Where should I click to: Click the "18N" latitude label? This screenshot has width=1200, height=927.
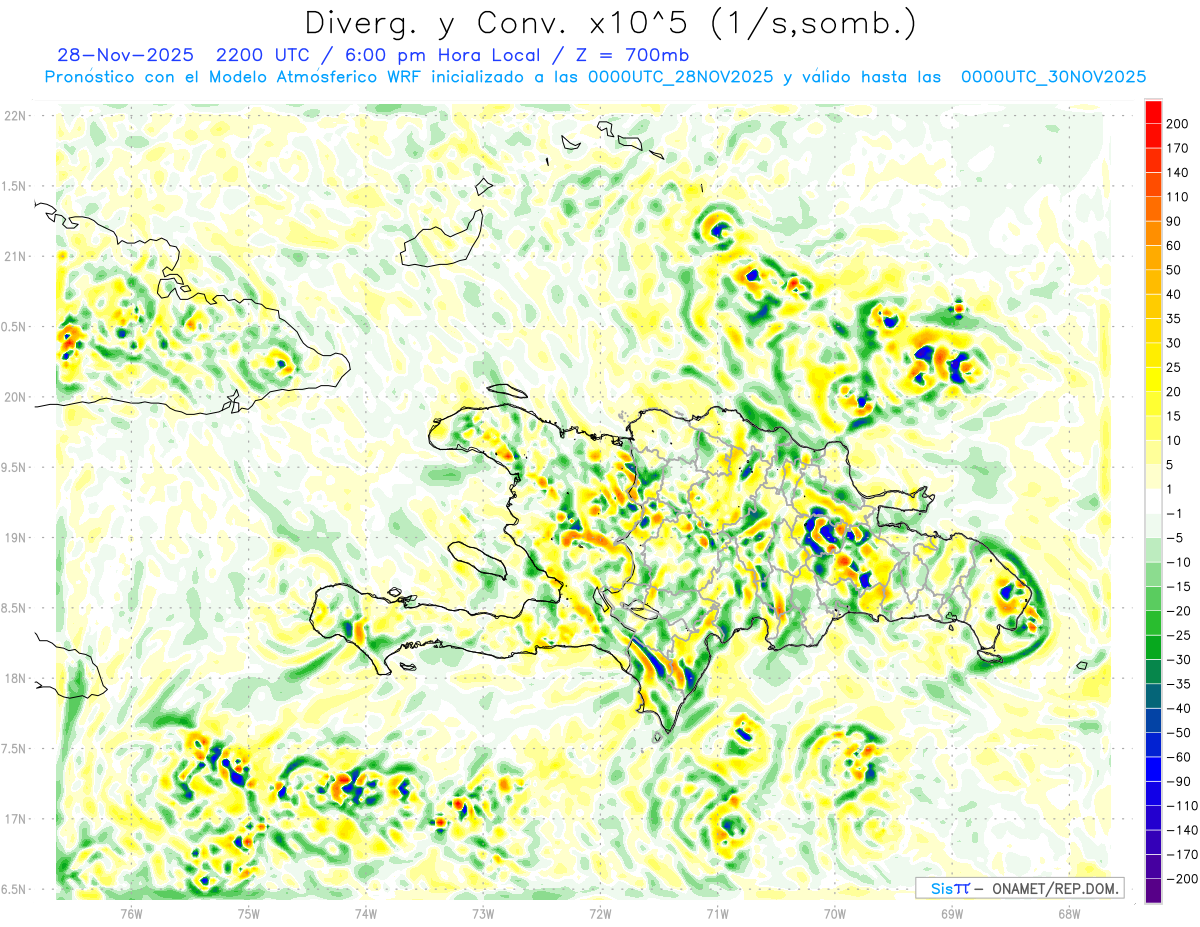(x=15, y=678)
